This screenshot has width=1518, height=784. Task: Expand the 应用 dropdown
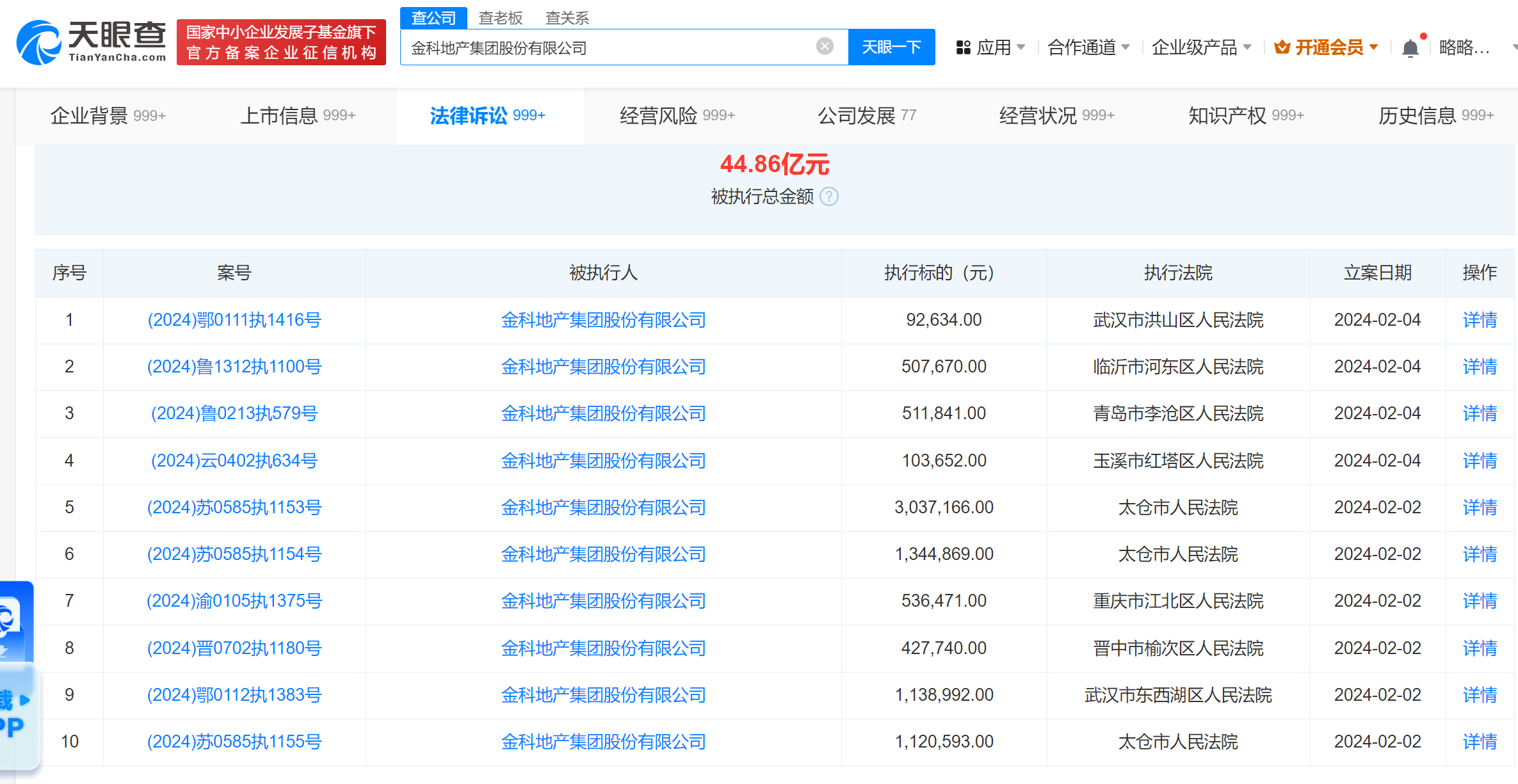(x=1021, y=47)
